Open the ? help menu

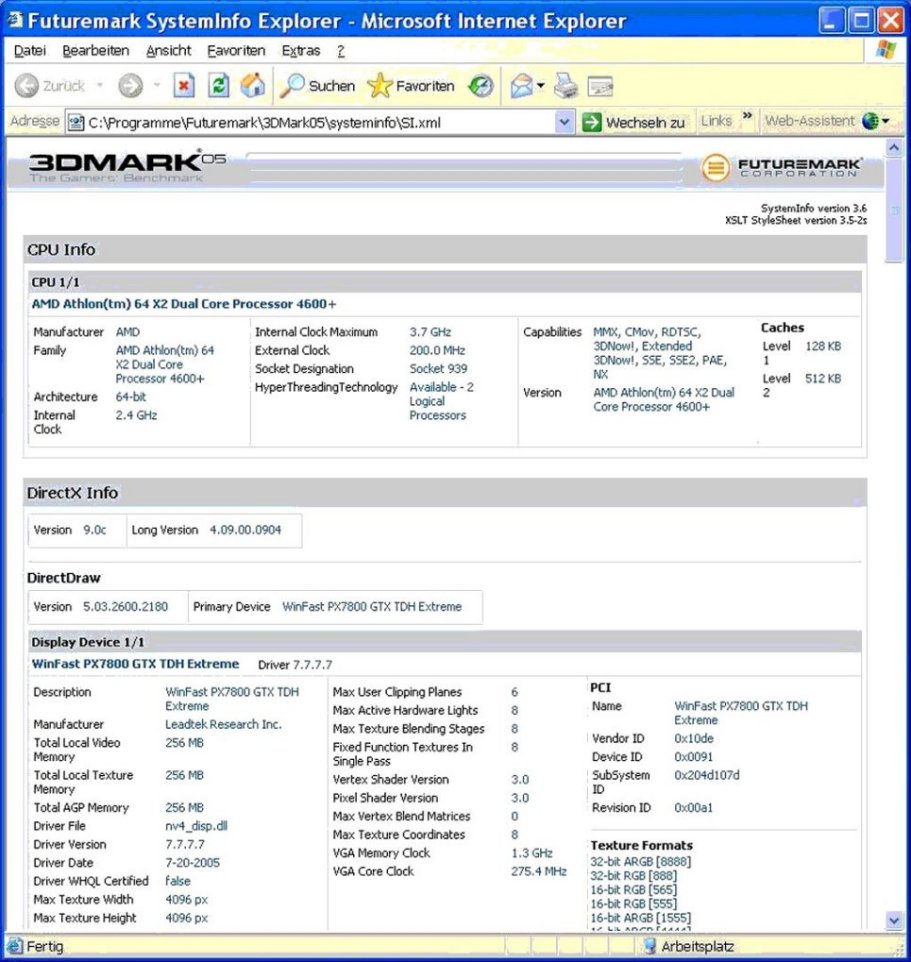tap(340, 50)
